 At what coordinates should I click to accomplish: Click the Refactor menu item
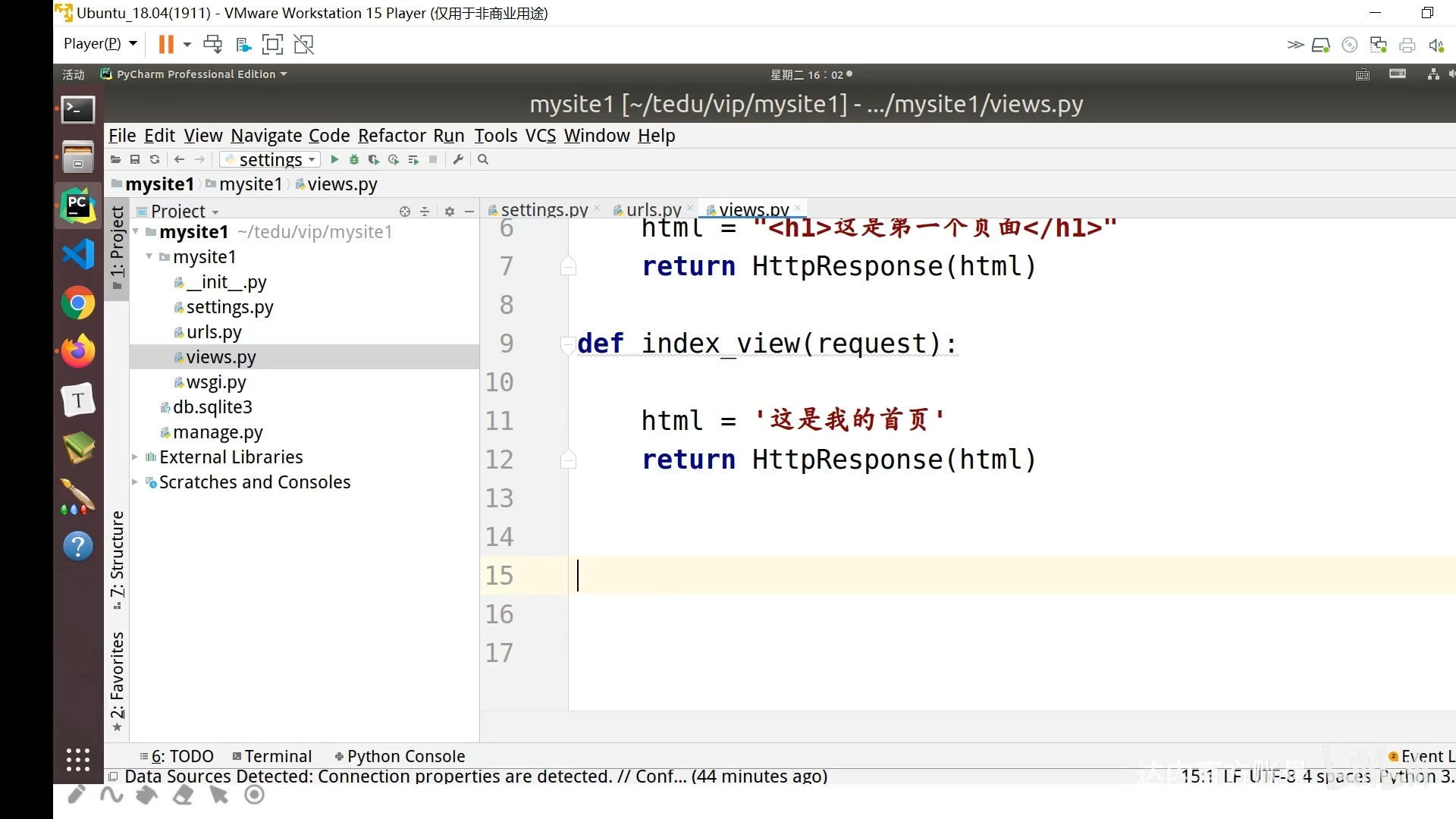[392, 135]
